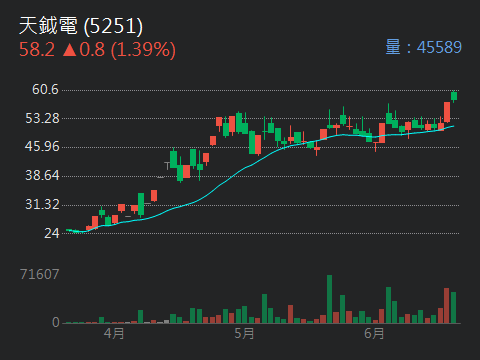Click the stock title 天鉞電 (5251)
The image size is (480, 360).
point(81,26)
